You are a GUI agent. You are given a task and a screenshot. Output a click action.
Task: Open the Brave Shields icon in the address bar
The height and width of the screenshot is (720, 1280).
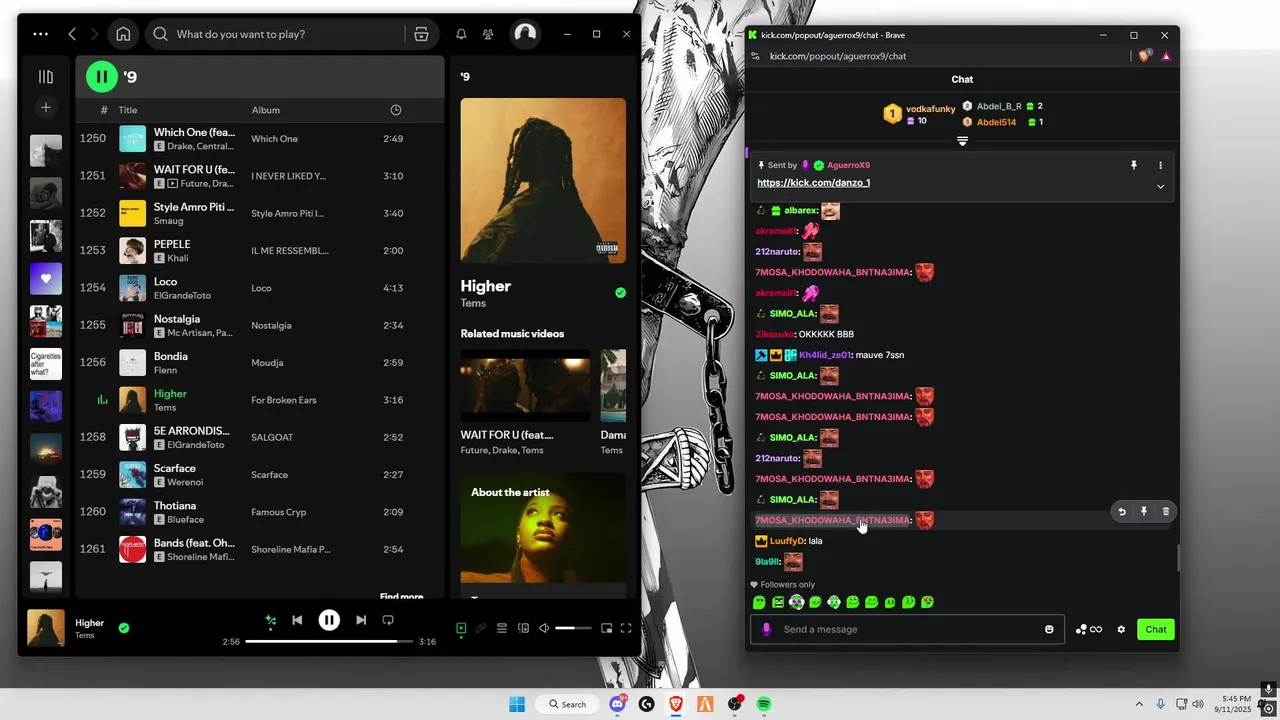(1146, 56)
